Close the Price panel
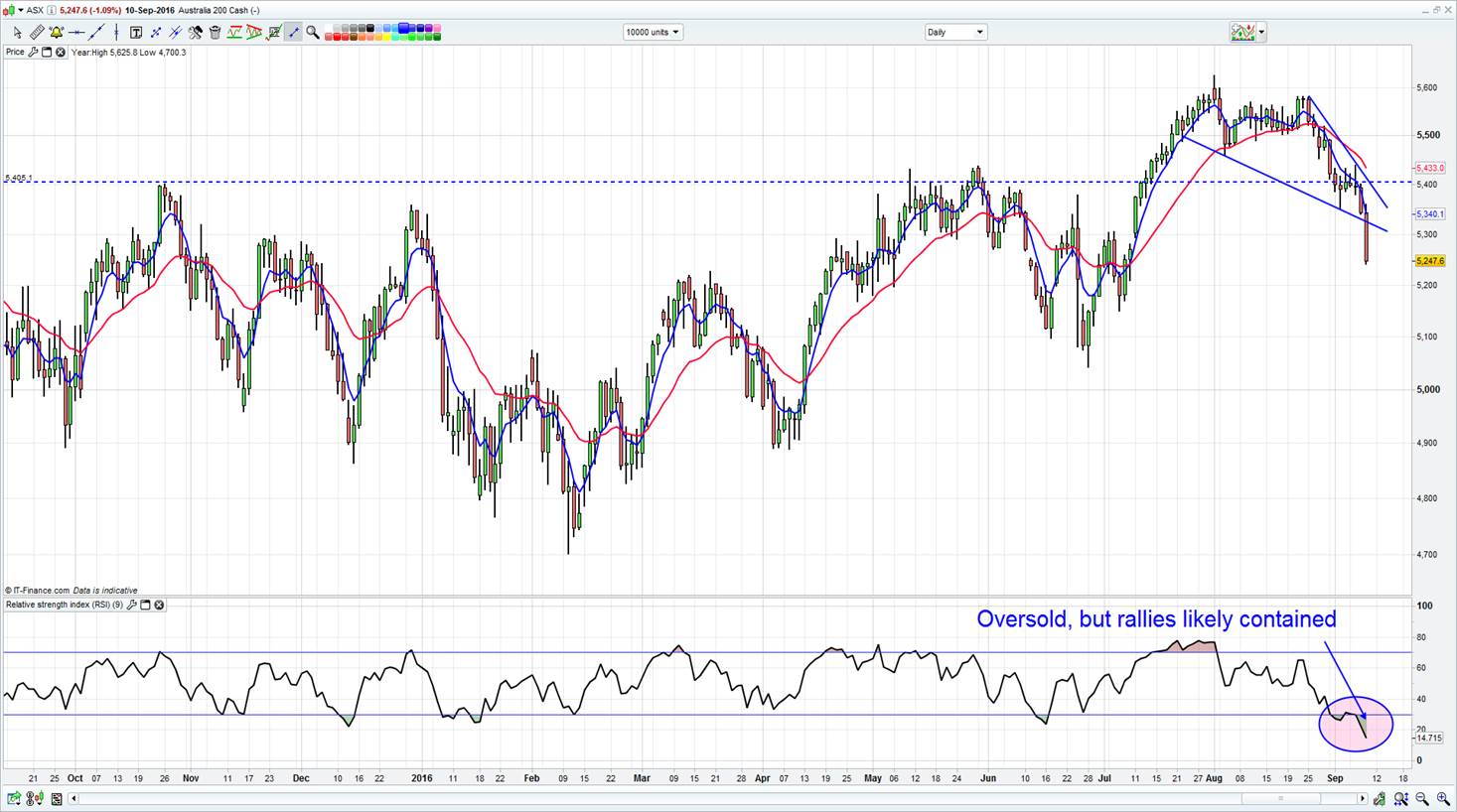Viewport: 1457px width, 812px height. [x=61, y=52]
